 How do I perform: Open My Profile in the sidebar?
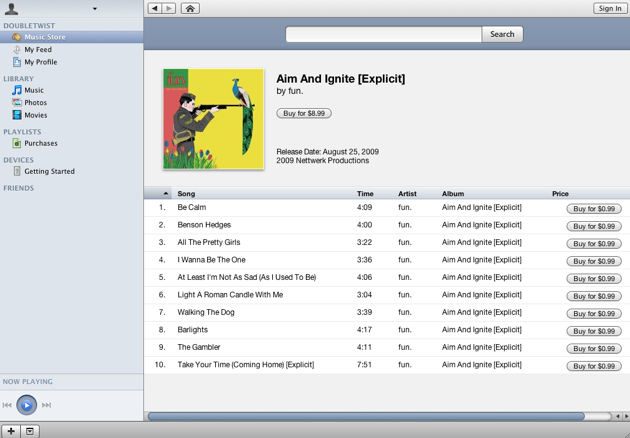tap(41, 62)
